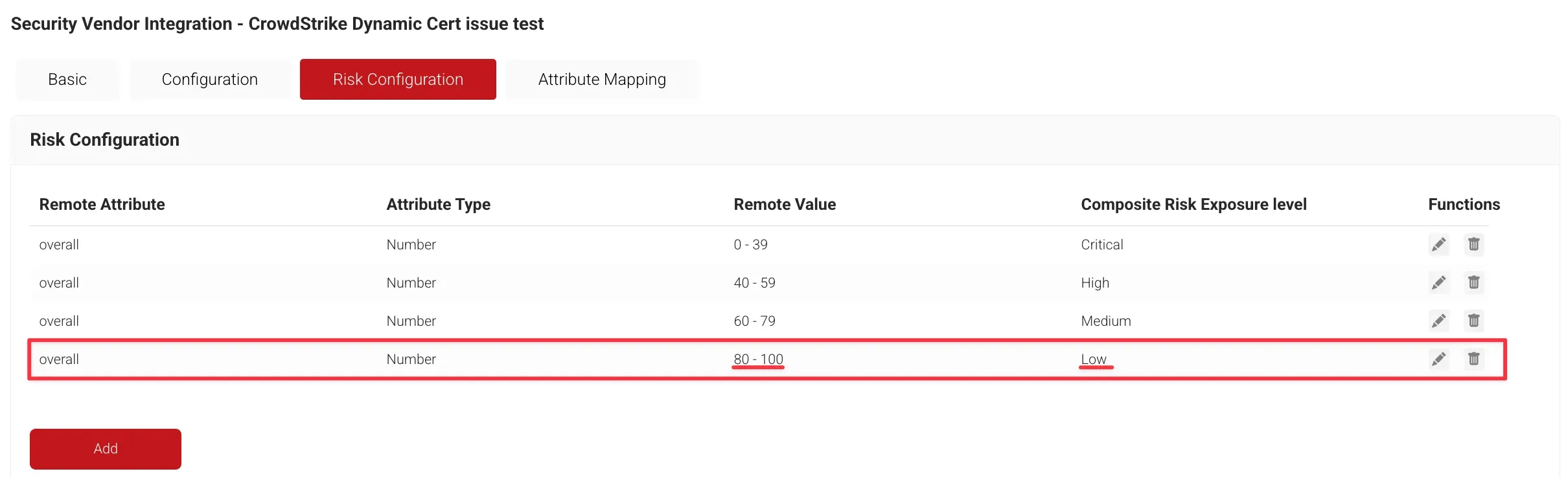Click the Attribute Type column header

[x=438, y=205]
